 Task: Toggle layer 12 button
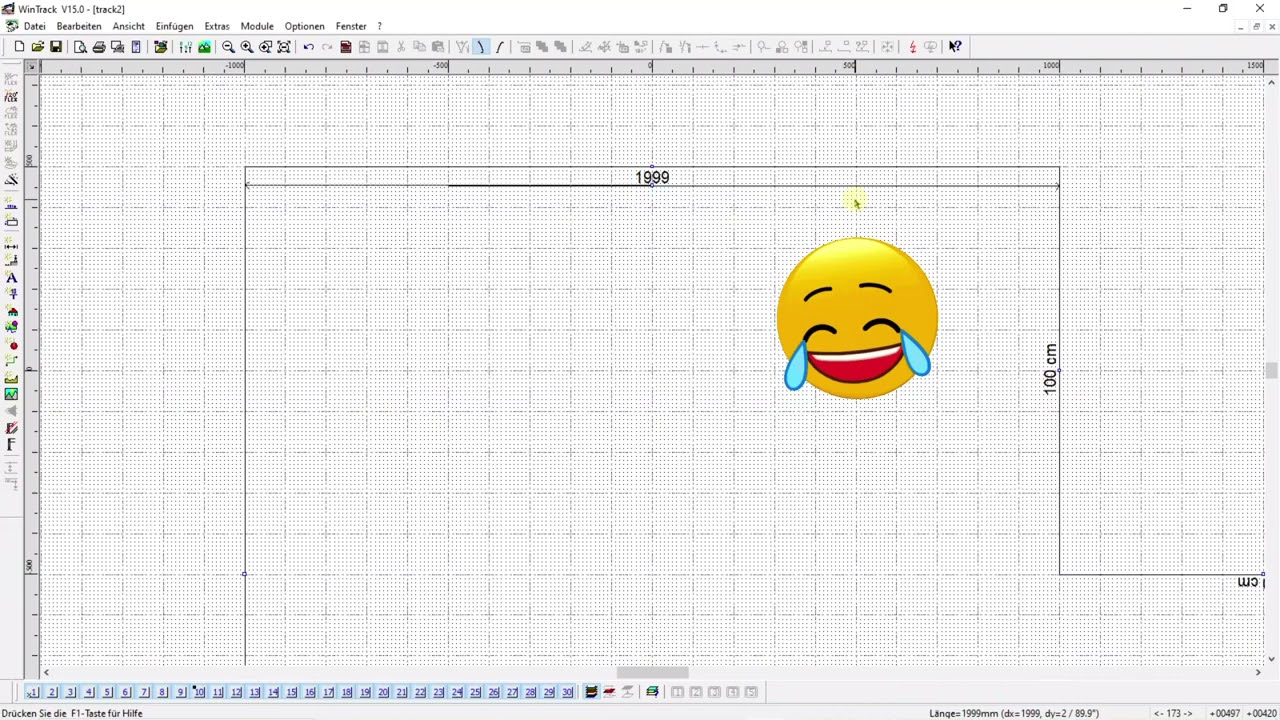(x=236, y=692)
